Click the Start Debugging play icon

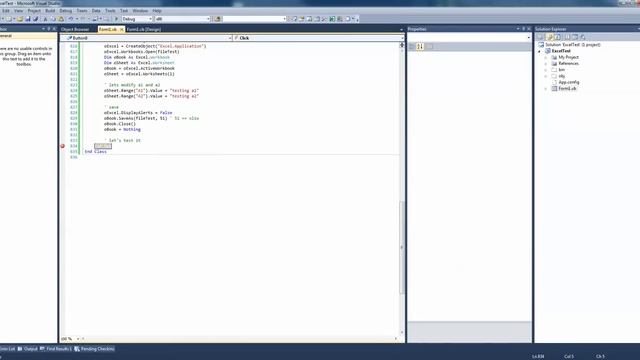(x=116, y=19)
